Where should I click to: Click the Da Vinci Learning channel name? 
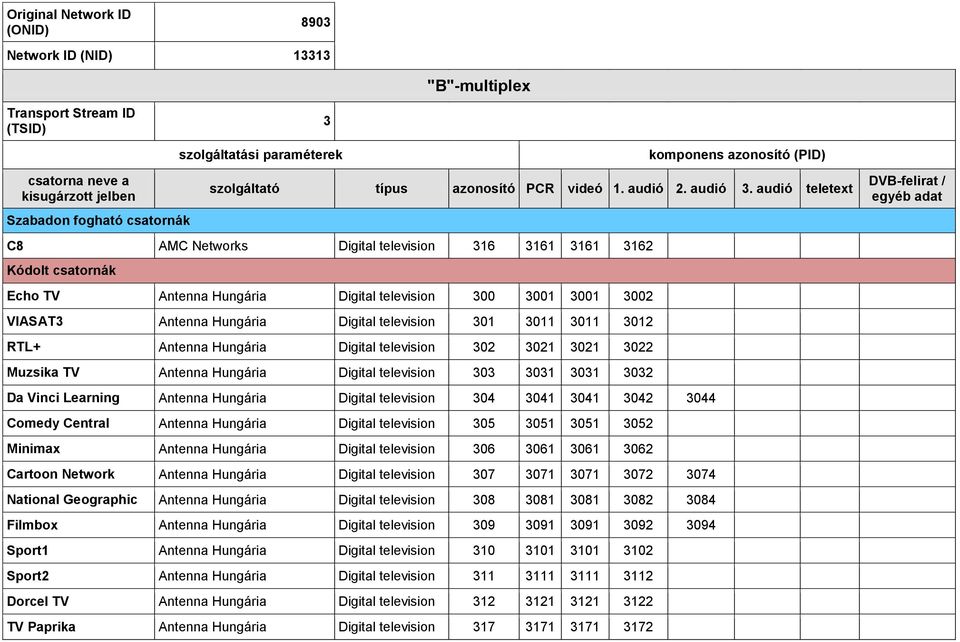pyautogui.click(x=63, y=398)
